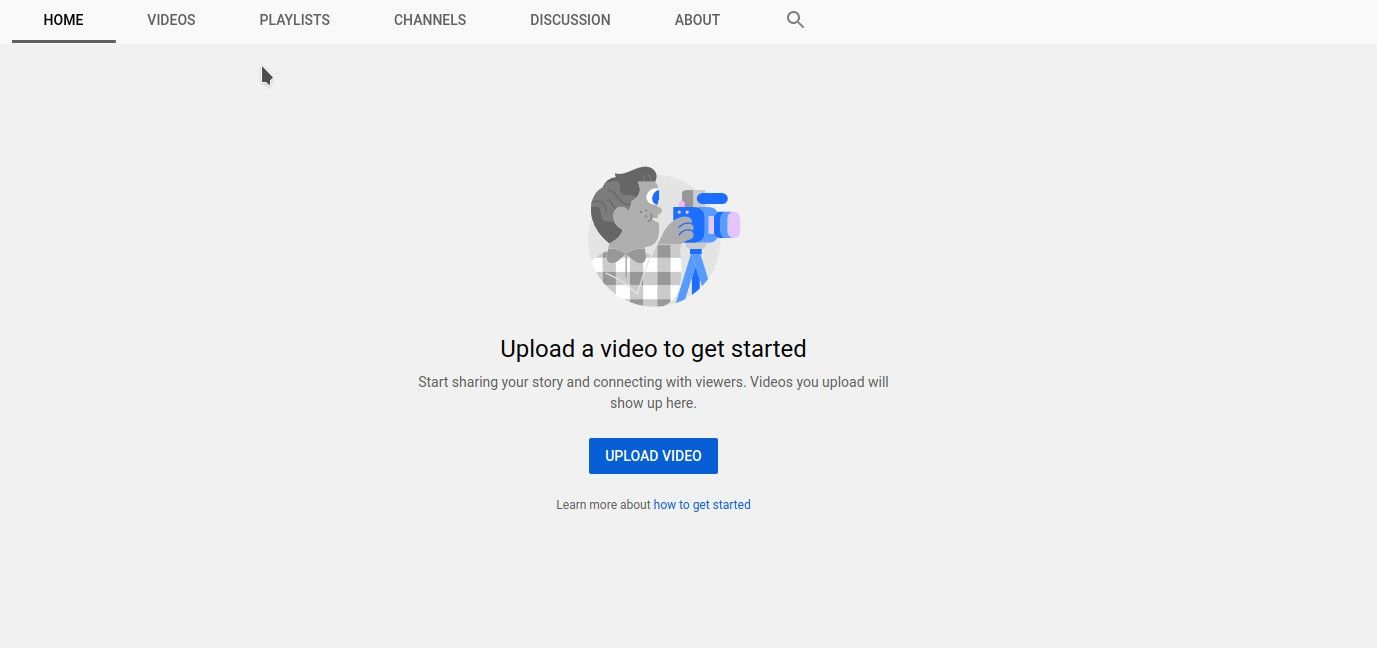View the DISCUSSION tab
The height and width of the screenshot is (648, 1377).
click(570, 20)
